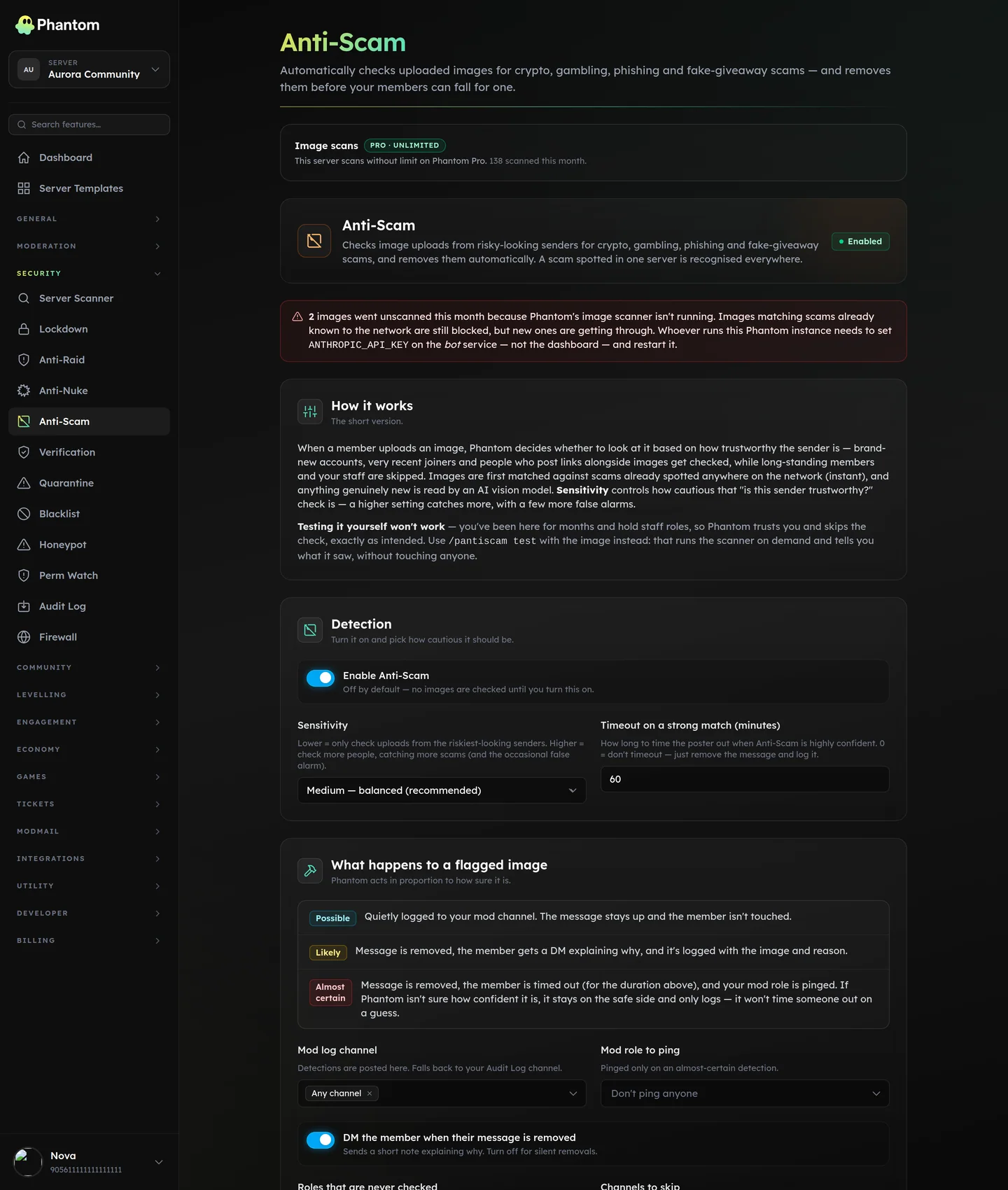Screen dimensions: 1008x1190
Task: Click the Anti-Scam sidebar icon
Action: click(x=24, y=421)
